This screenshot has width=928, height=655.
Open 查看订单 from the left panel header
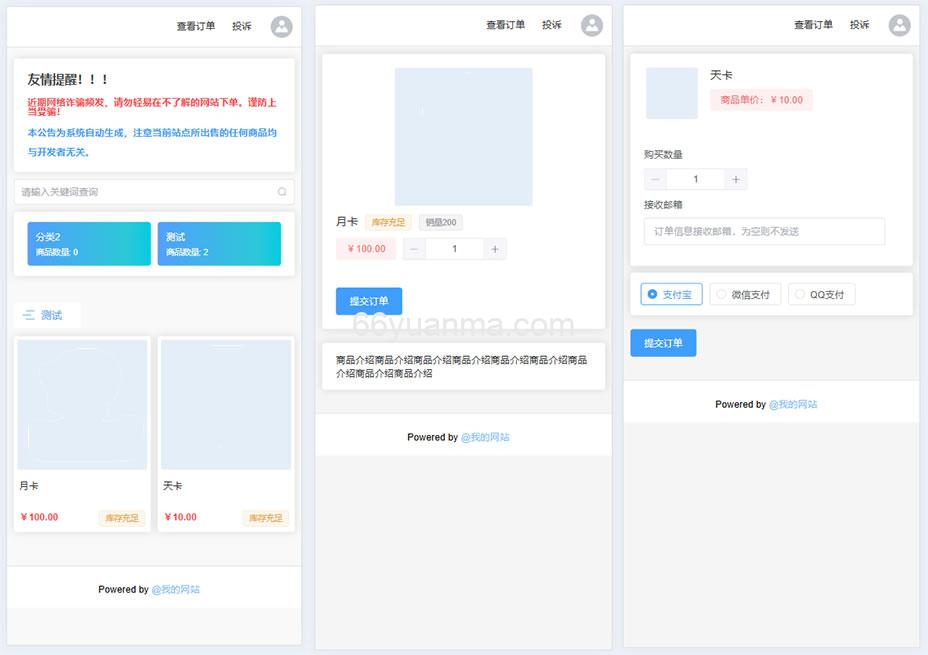coord(195,26)
